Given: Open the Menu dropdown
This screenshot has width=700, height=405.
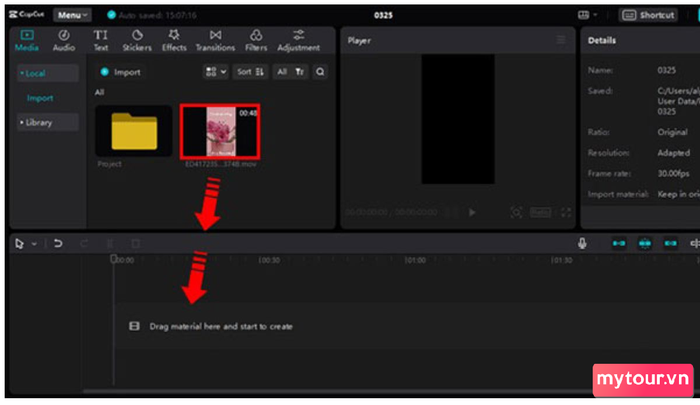Looking at the screenshot, I should 72,15.
